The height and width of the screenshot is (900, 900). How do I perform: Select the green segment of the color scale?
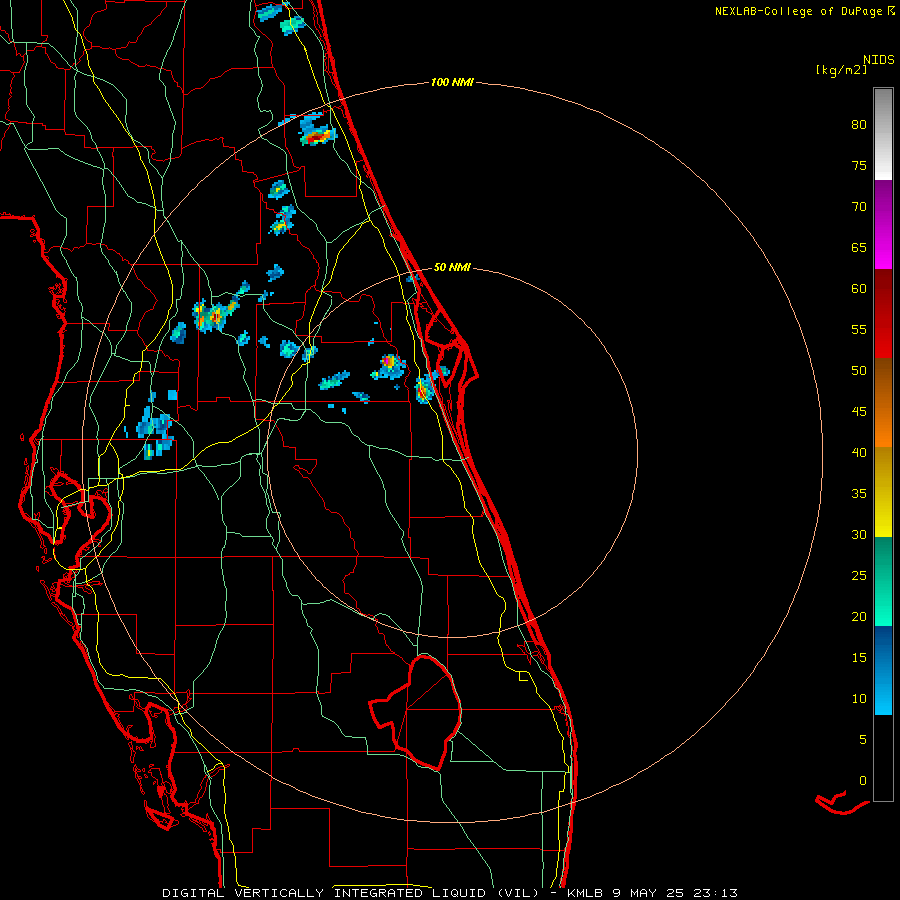click(883, 581)
